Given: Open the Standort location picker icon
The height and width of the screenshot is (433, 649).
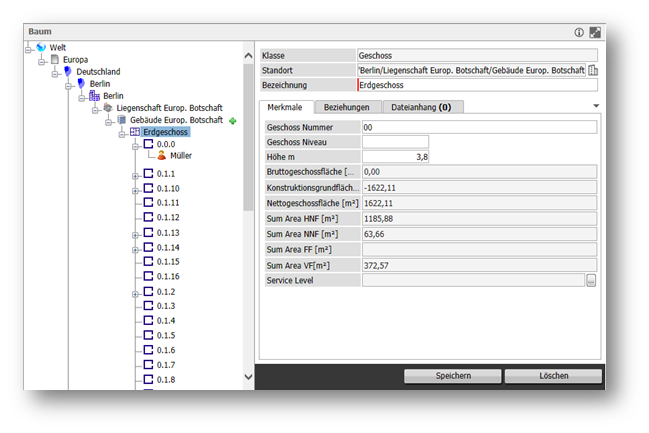Looking at the screenshot, I should tap(593, 70).
